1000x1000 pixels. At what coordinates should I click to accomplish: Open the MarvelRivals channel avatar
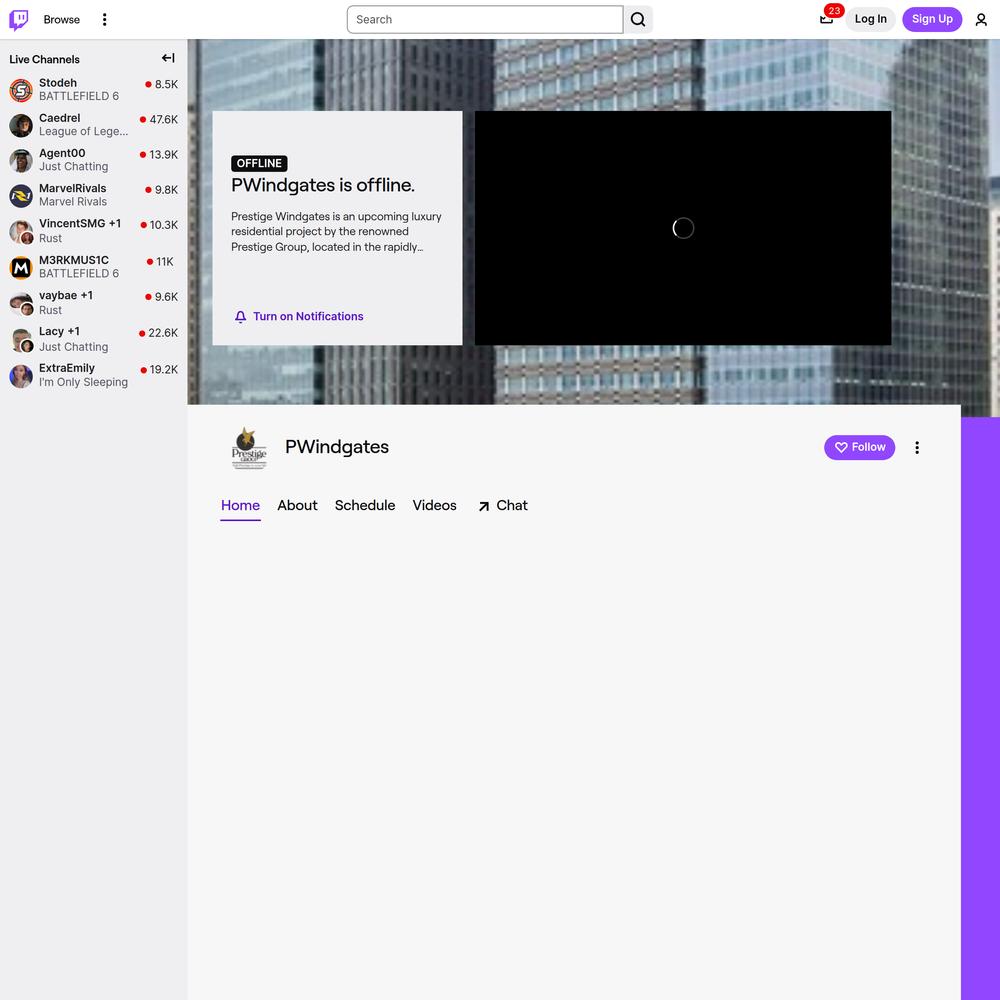coord(21,195)
